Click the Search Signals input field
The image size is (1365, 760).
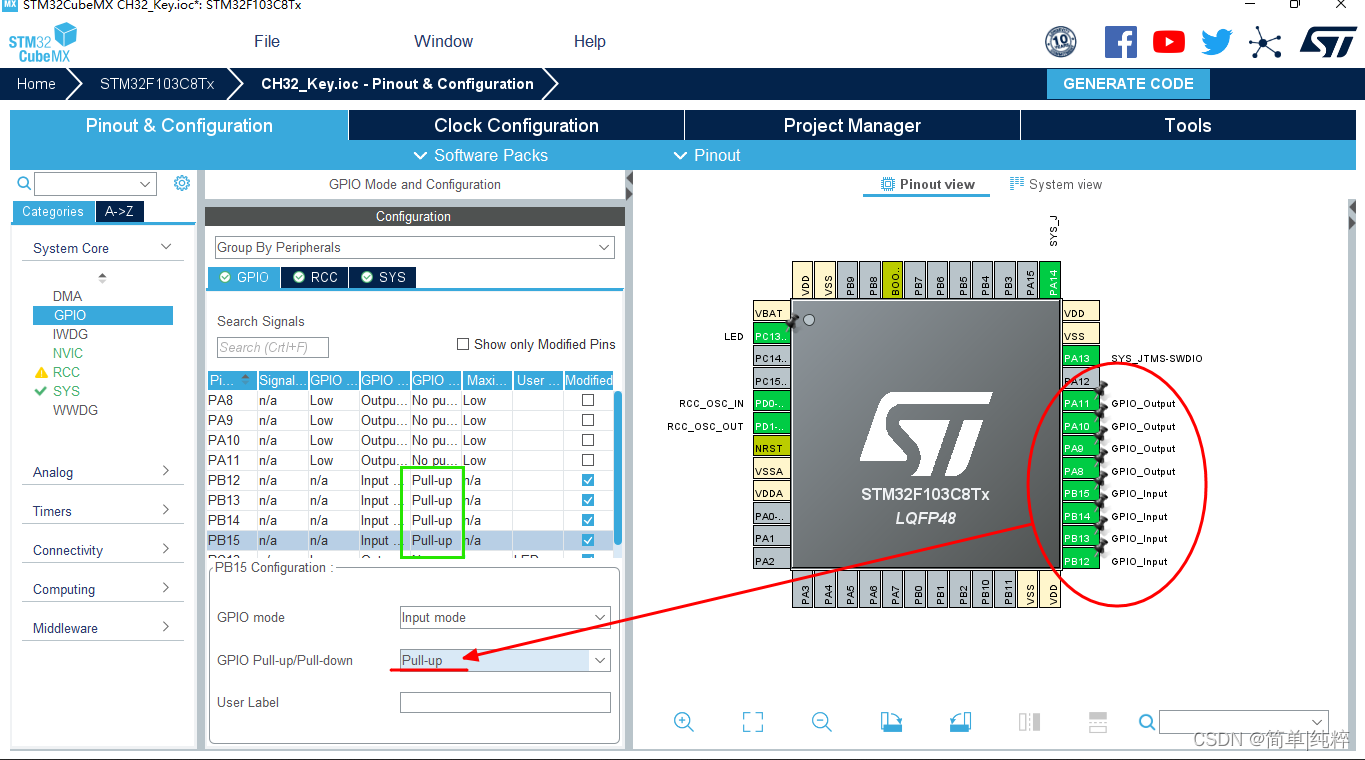pyautogui.click(x=273, y=347)
